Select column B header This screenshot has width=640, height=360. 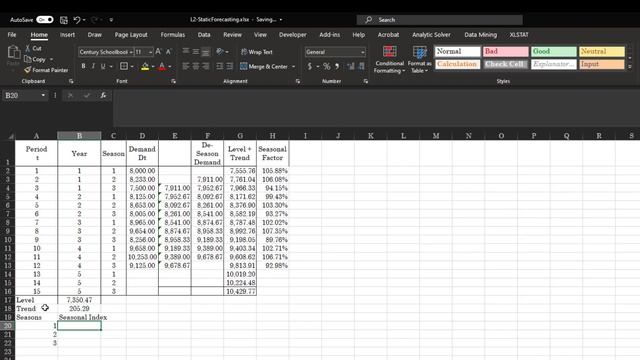click(x=79, y=136)
